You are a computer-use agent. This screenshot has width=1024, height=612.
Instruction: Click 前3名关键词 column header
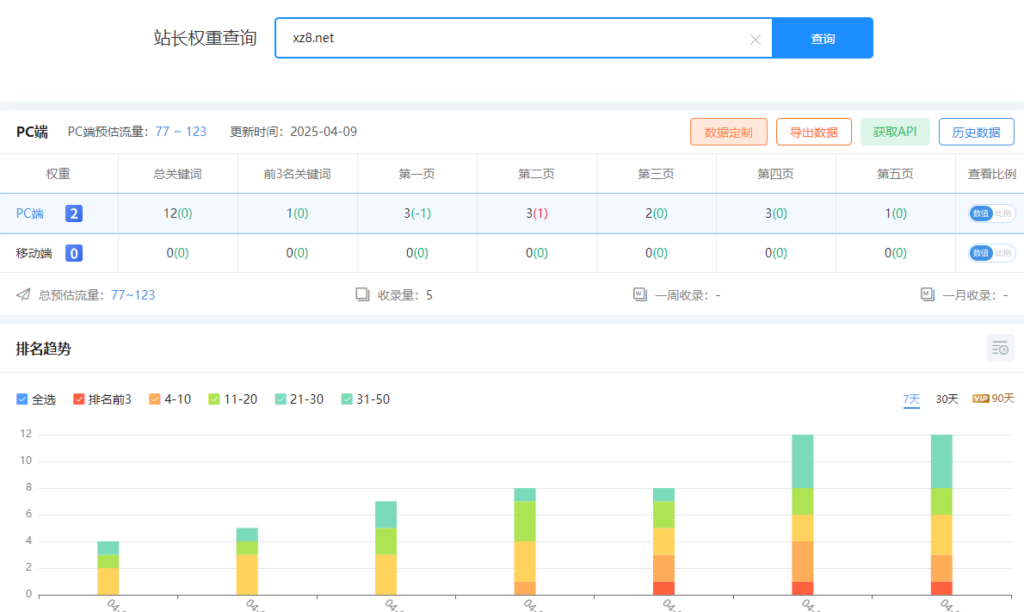[x=297, y=174]
